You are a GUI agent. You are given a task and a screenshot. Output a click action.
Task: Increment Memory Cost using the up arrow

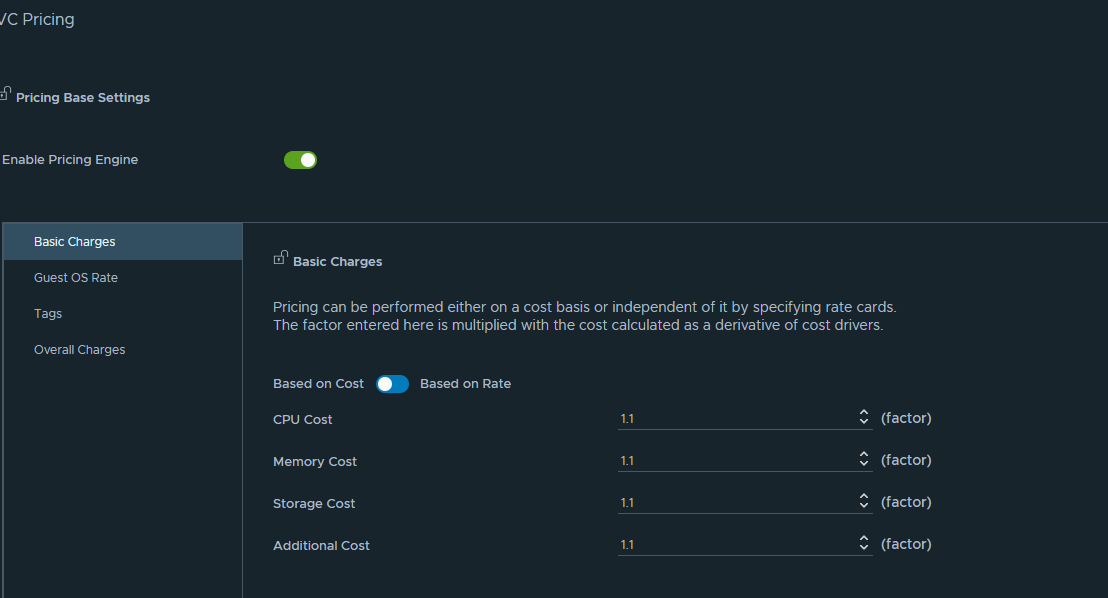(864, 455)
